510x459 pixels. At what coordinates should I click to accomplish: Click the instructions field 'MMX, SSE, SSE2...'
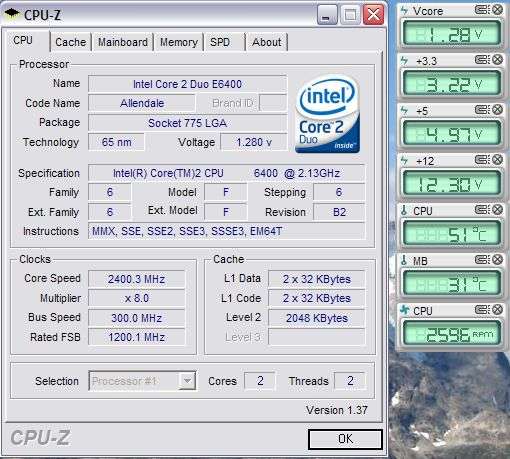(x=226, y=231)
